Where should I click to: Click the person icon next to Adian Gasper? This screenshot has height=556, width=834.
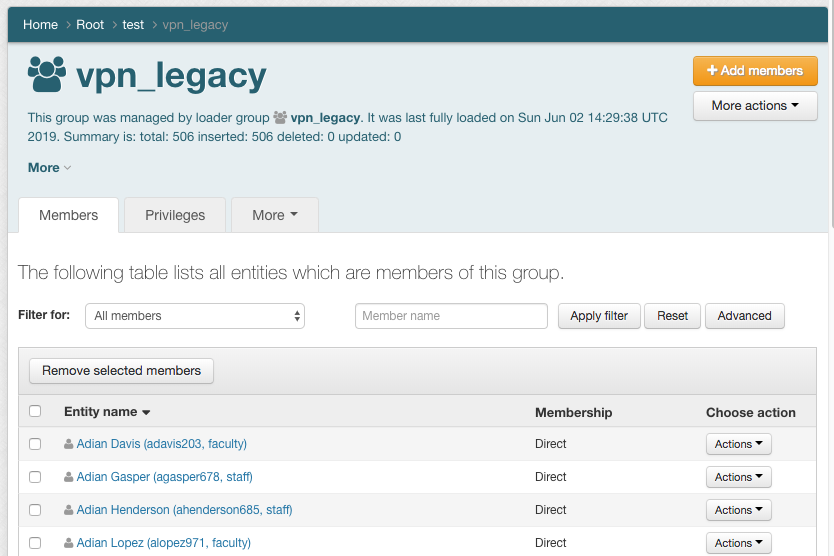[x=69, y=477]
